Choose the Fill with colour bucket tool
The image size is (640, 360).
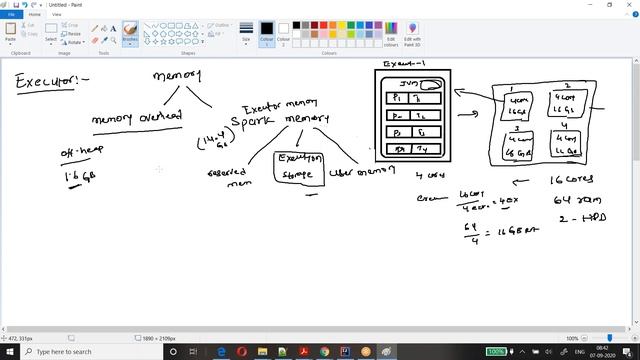point(104,29)
